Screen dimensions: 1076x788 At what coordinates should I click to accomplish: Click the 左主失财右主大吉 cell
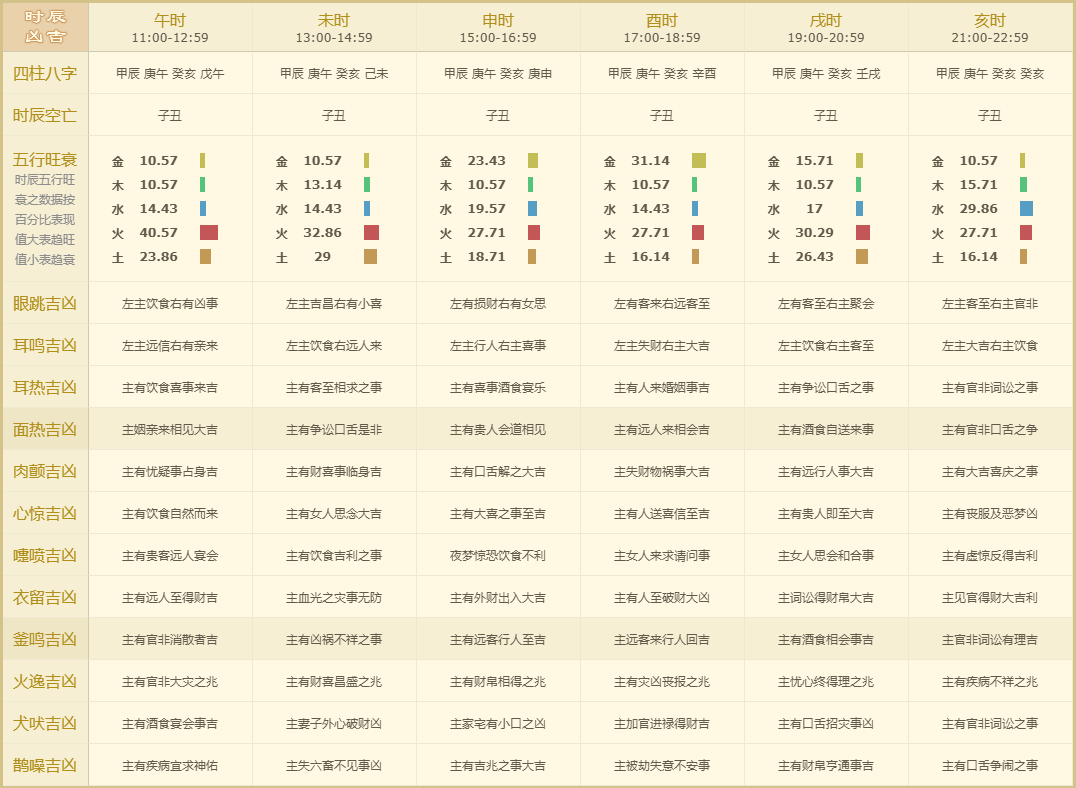coord(662,345)
